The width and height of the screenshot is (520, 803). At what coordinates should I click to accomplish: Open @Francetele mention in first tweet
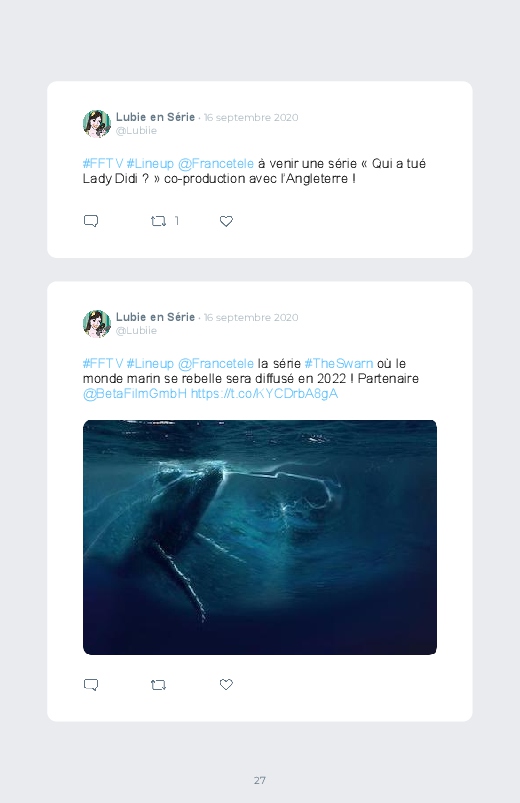coord(216,163)
